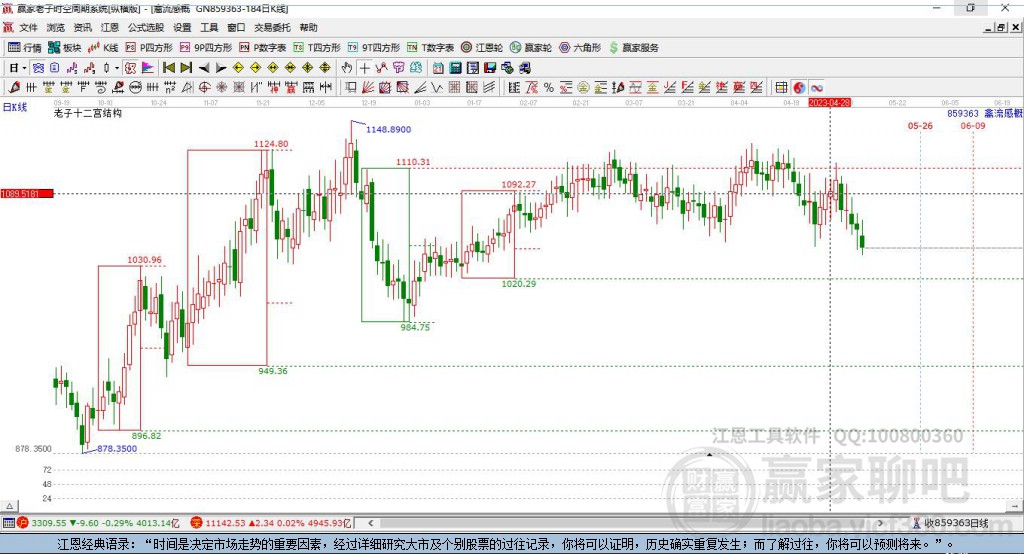The width and height of the screenshot is (1024, 554).
Task: Toggle the 权 rights adjustment button
Action: click(131, 68)
